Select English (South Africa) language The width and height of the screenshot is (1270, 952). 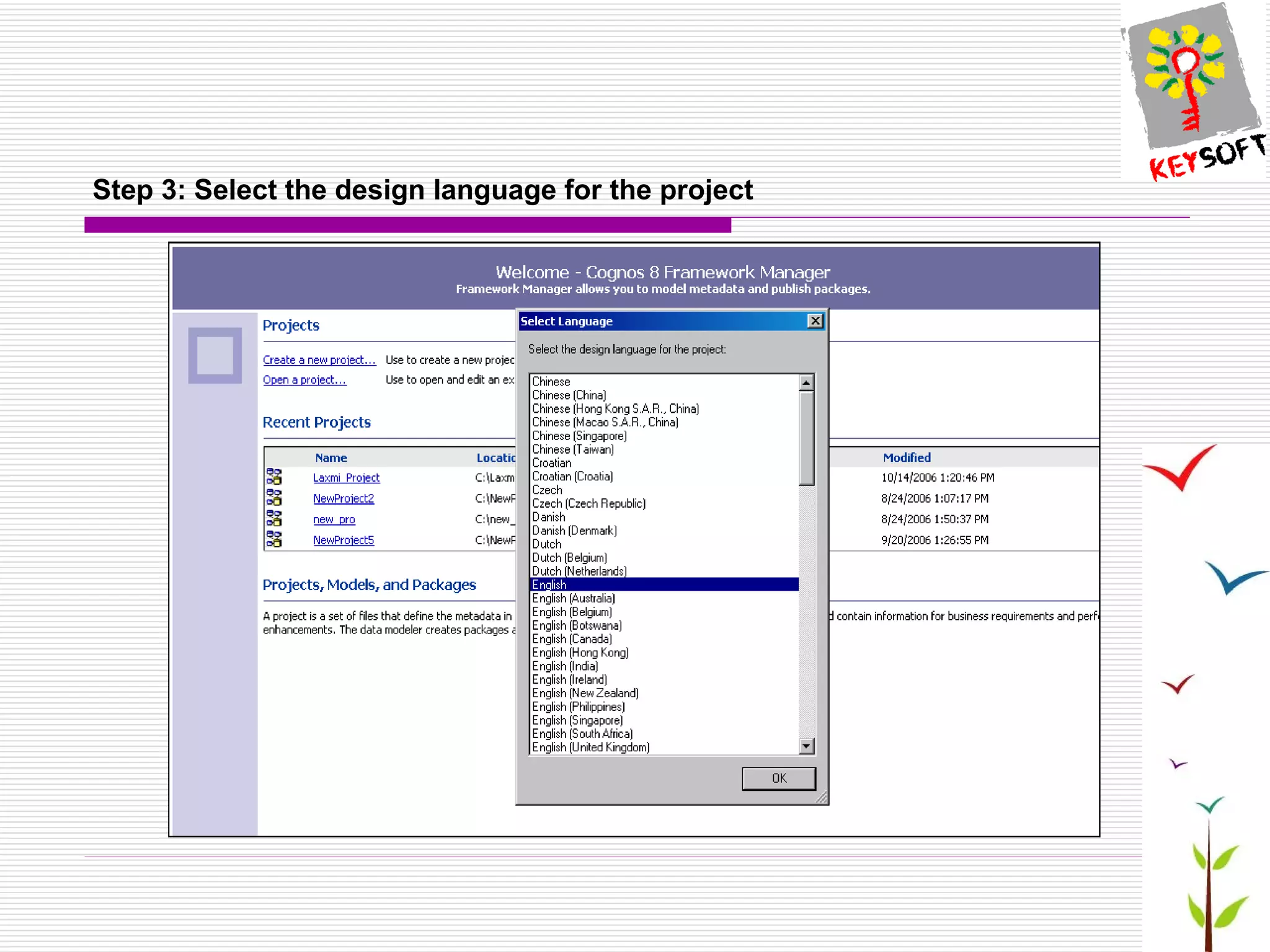pos(665,734)
